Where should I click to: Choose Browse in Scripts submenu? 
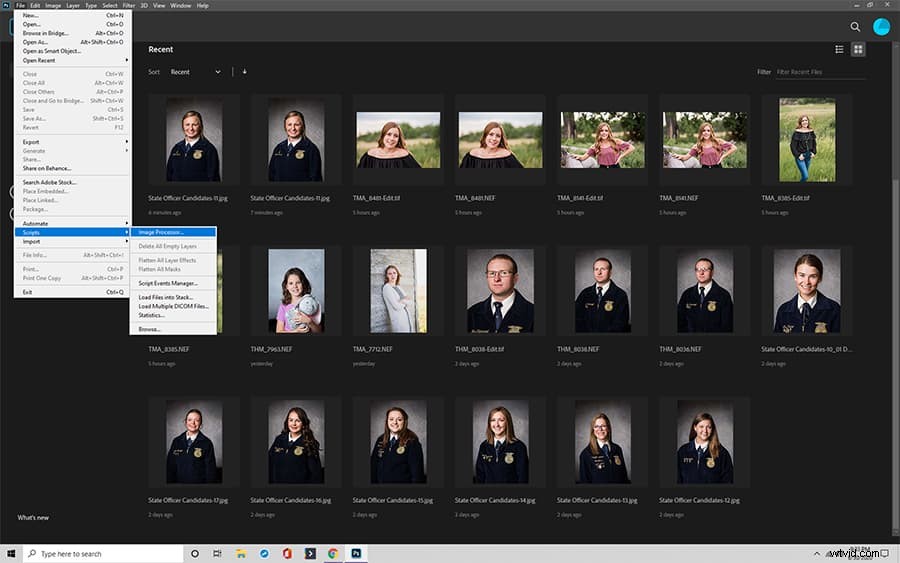[173, 329]
